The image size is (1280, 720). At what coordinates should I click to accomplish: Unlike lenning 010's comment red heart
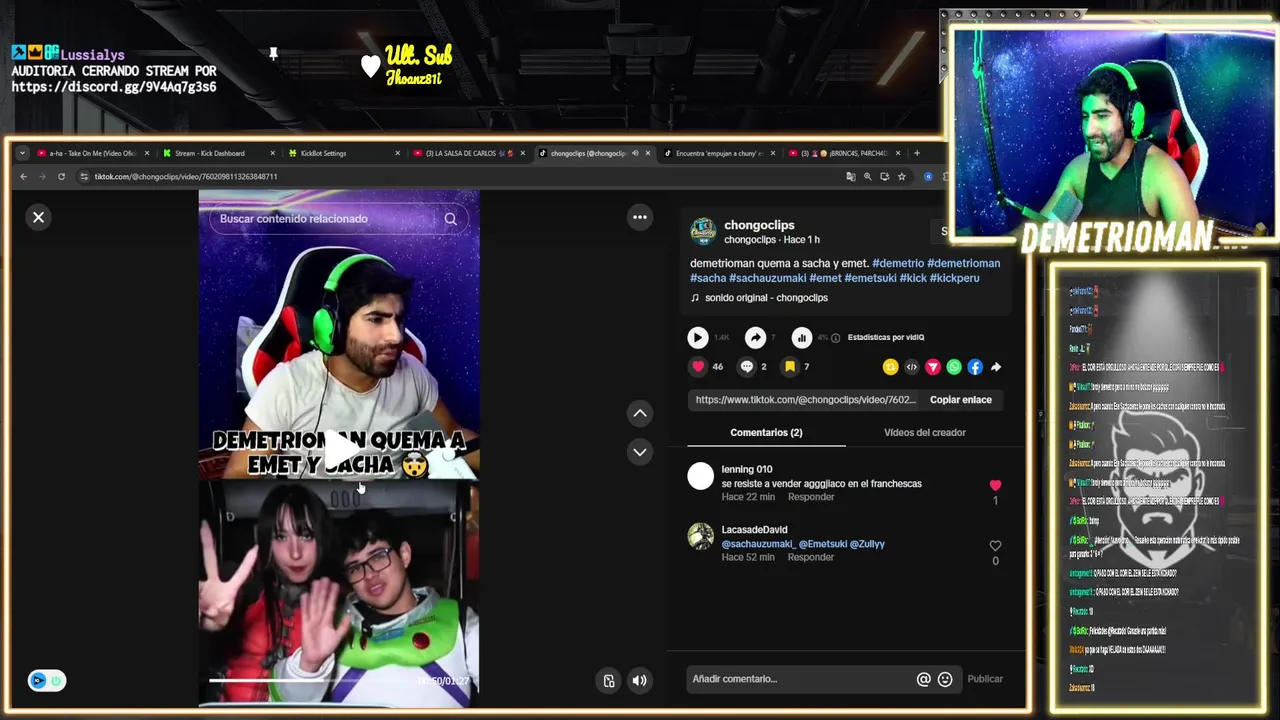coord(995,485)
